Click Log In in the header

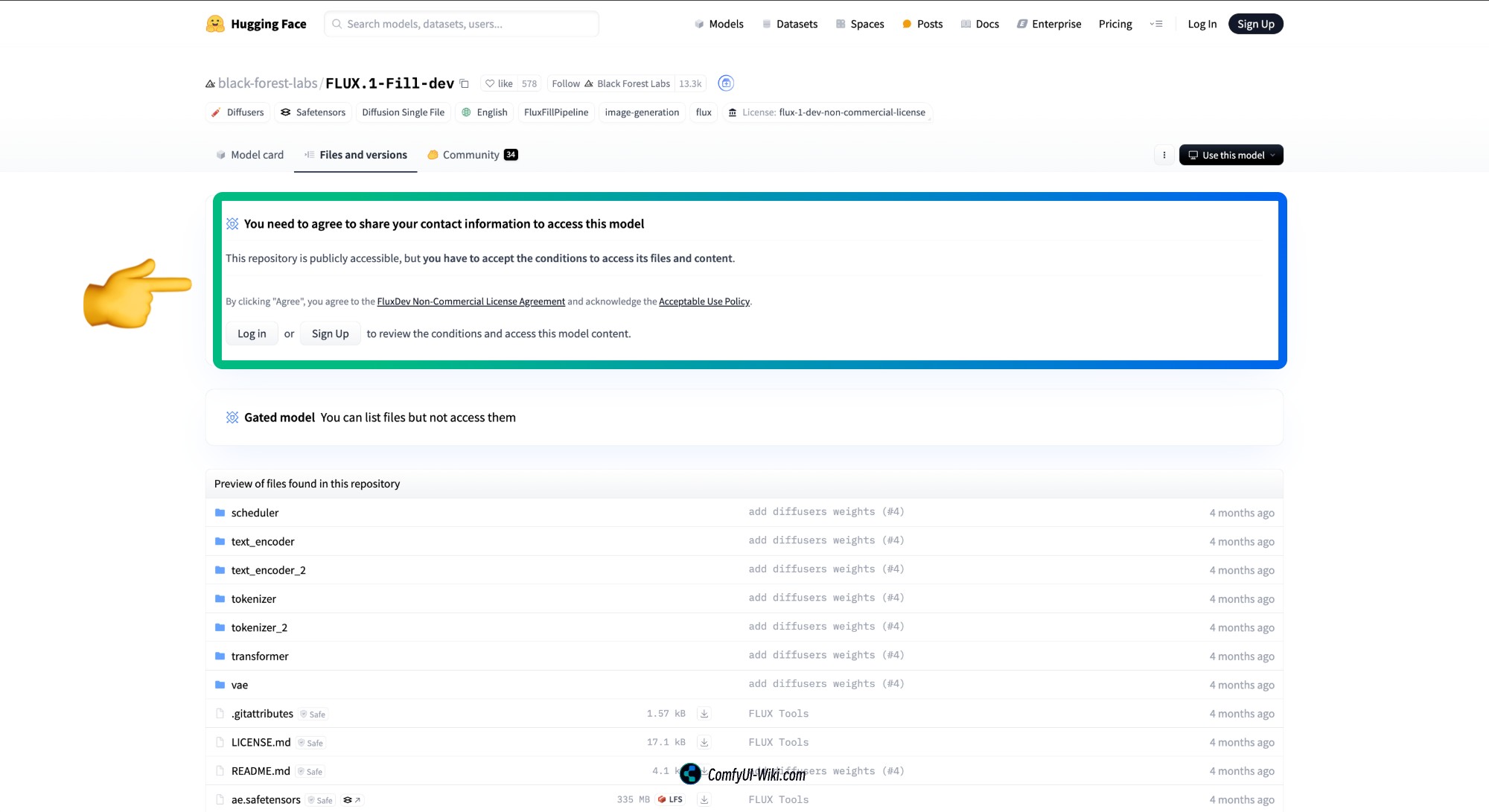(x=1202, y=24)
